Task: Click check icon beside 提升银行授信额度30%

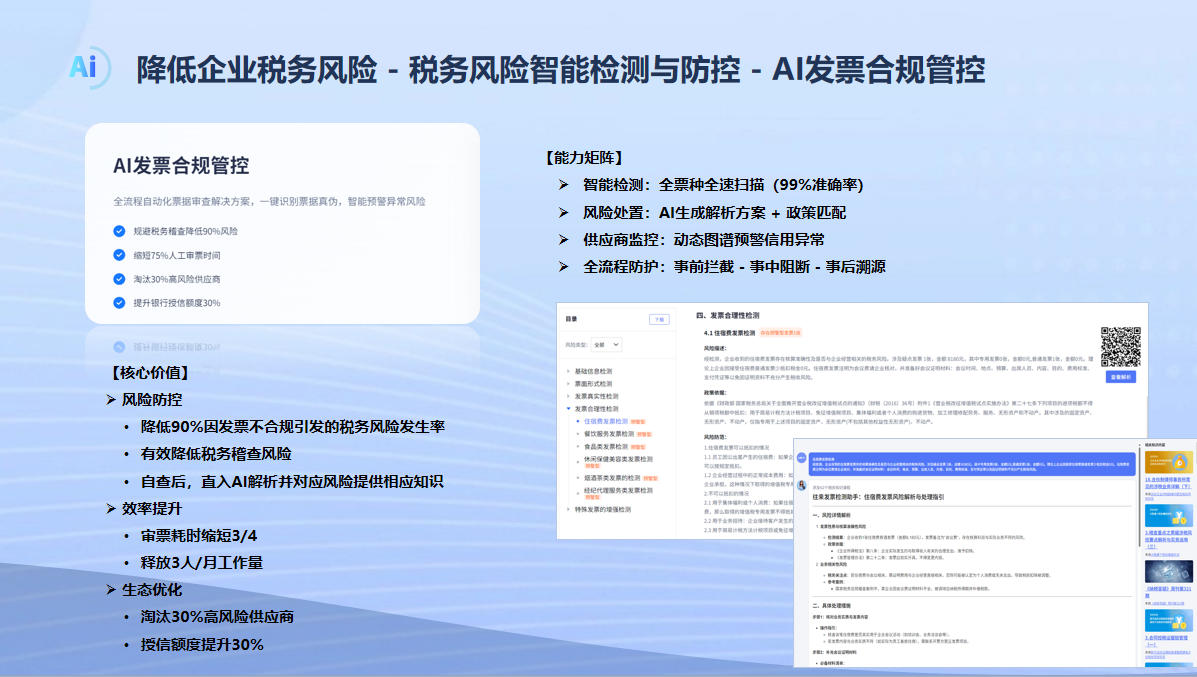Action: (x=119, y=302)
